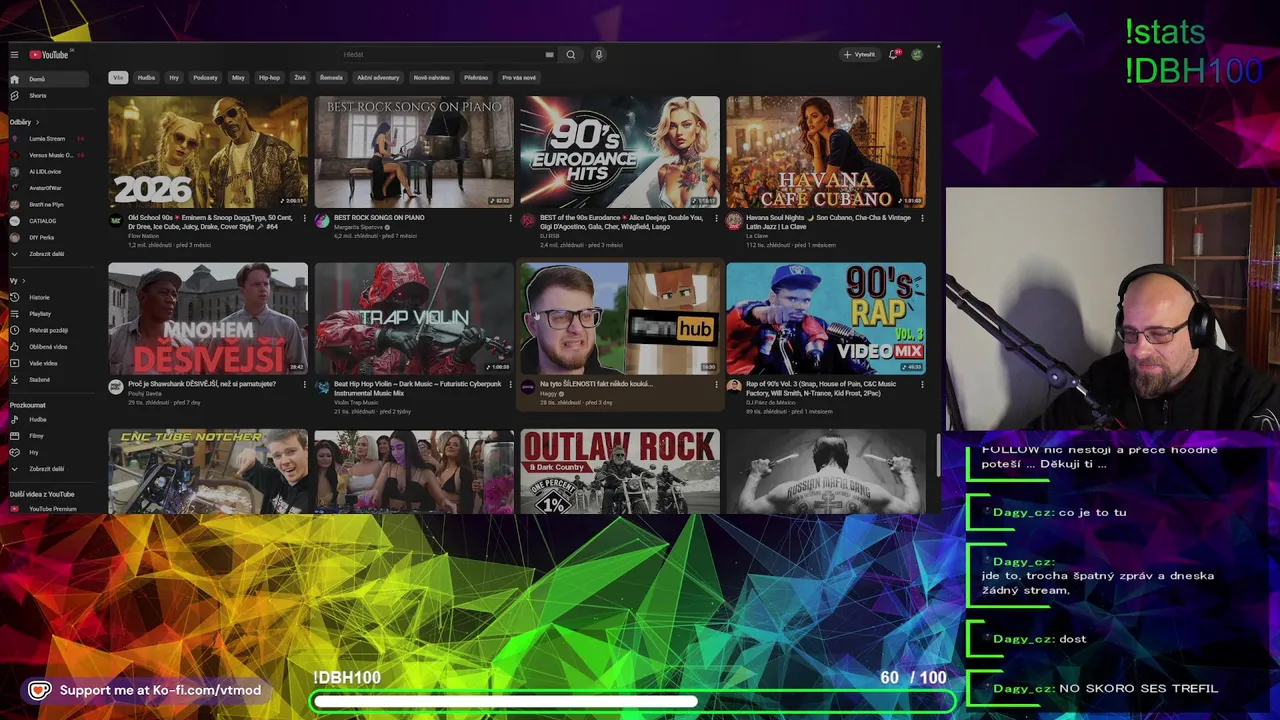This screenshot has width=1280, height=720.
Task: Play the HAVANA CAFÉ CUBANO thumbnail
Action: pyautogui.click(x=826, y=152)
